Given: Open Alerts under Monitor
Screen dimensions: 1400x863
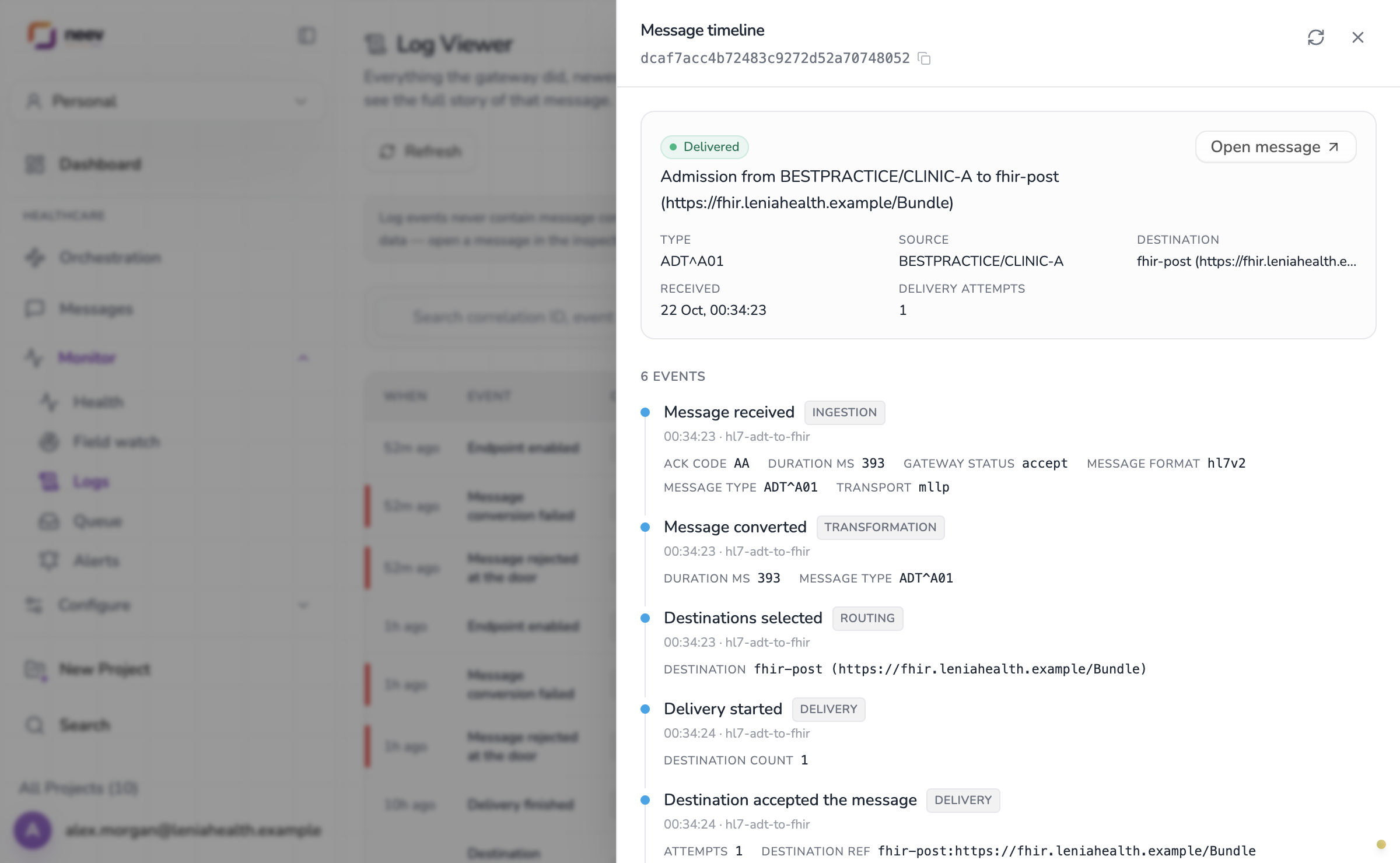Looking at the screenshot, I should pyautogui.click(x=96, y=561).
